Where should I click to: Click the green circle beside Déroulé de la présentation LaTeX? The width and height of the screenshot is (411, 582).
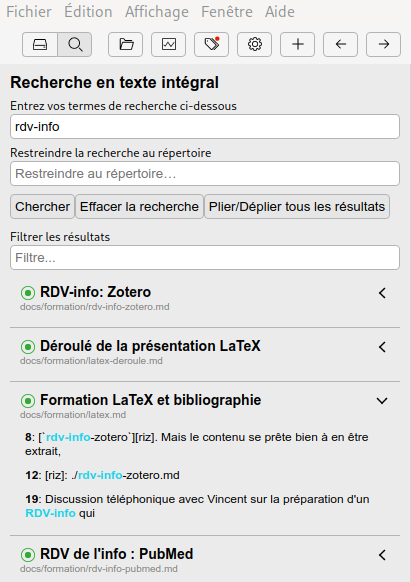[28, 347]
